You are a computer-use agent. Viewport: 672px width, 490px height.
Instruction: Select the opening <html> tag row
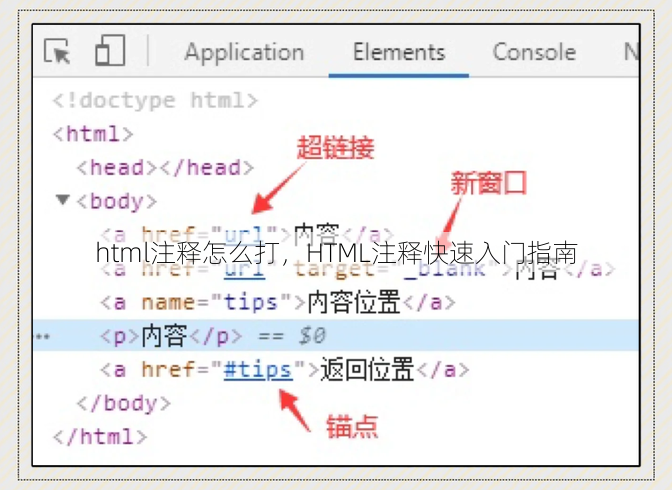(93, 134)
